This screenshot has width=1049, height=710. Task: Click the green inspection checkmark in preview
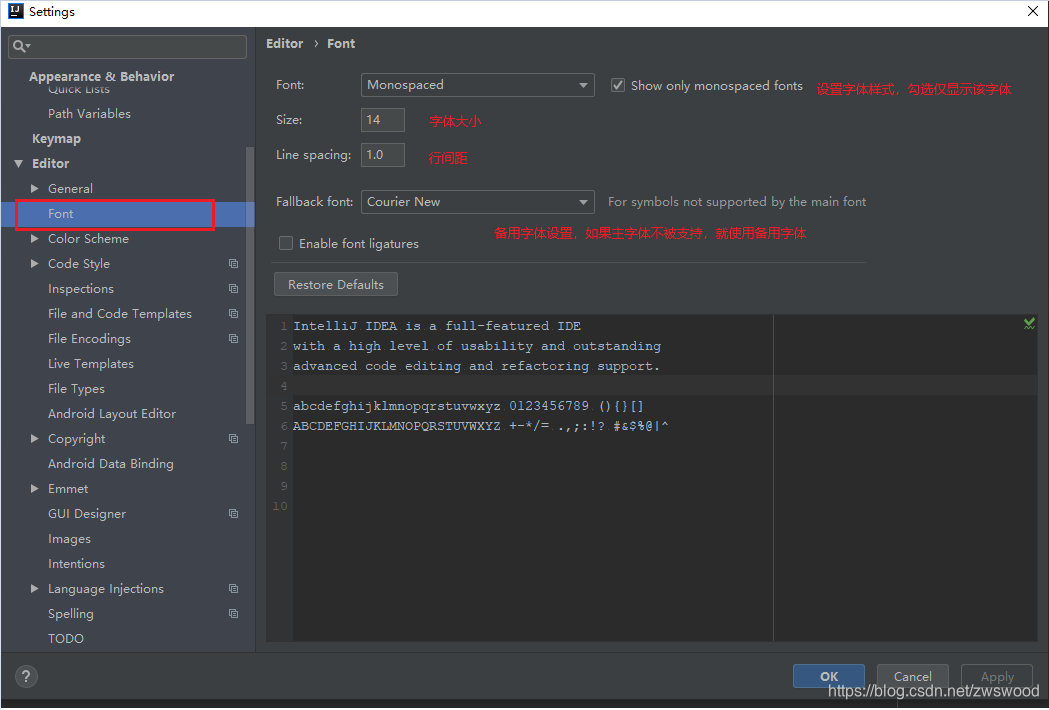(1029, 324)
